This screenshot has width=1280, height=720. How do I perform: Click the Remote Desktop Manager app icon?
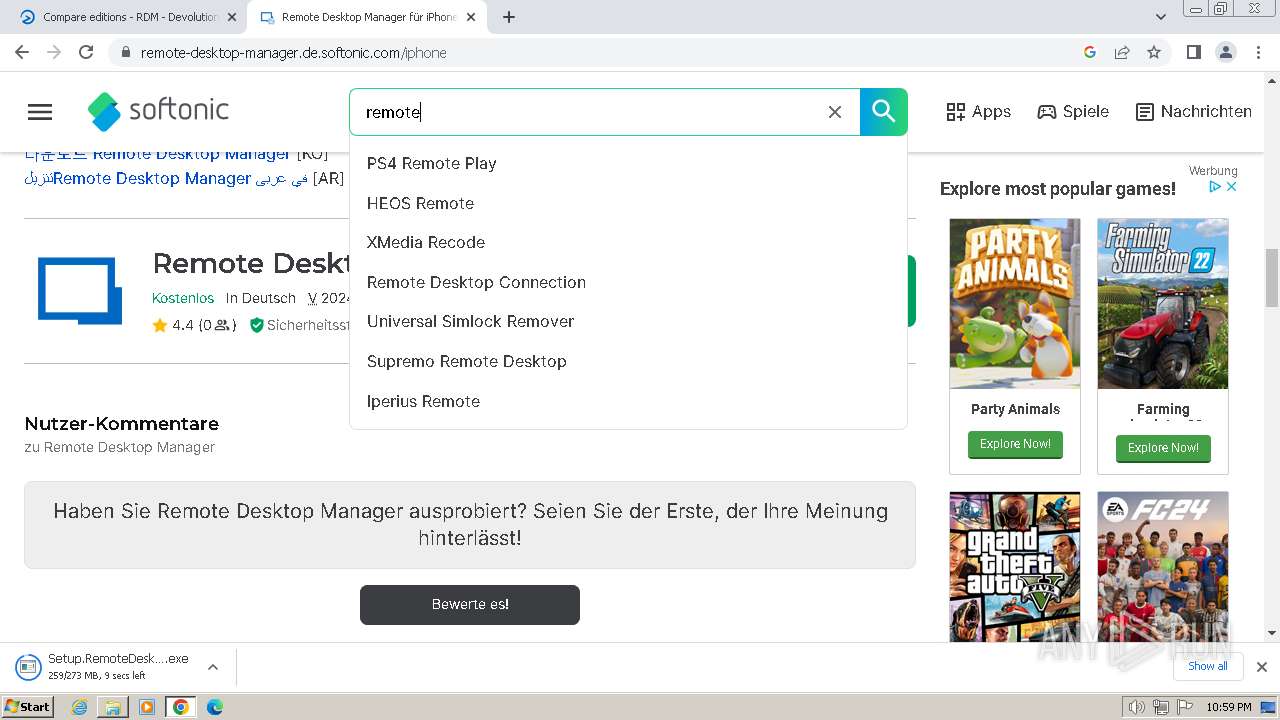point(80,290)
